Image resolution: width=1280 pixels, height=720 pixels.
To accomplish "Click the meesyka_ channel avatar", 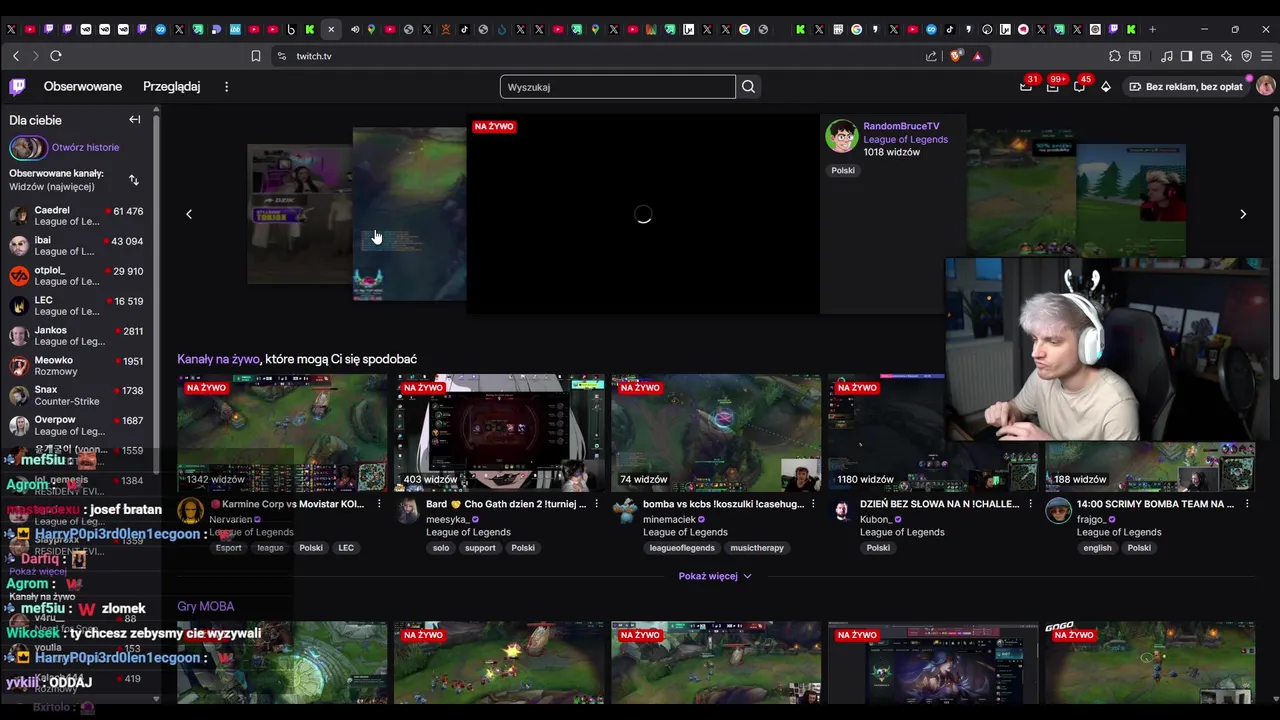I will (x=407, y=511).
